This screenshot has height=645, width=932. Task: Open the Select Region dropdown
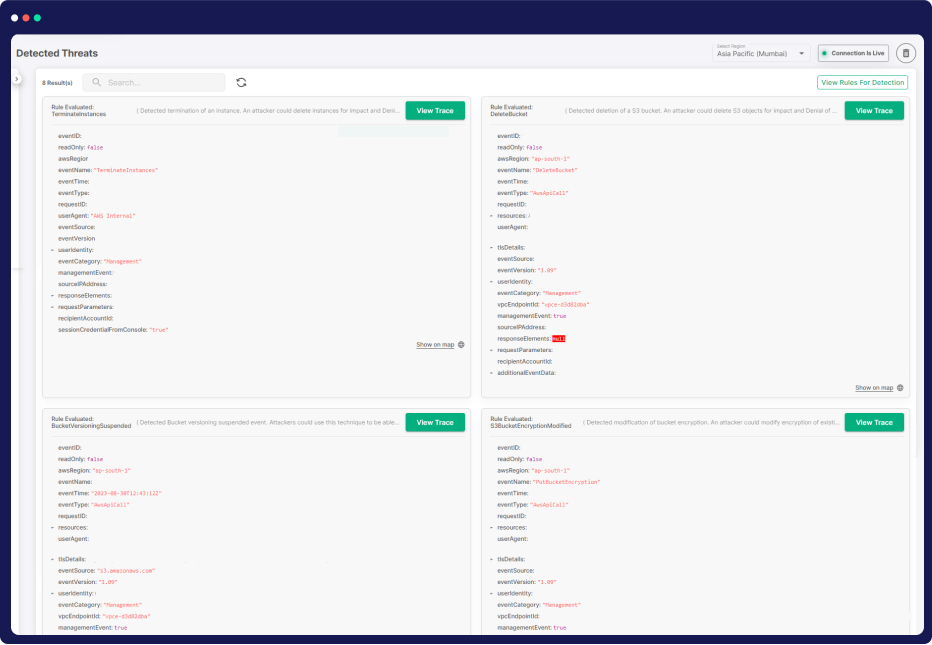(762, 53)
